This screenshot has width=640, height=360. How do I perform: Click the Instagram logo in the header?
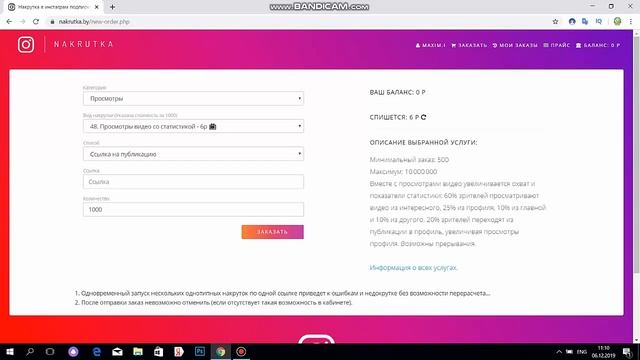(x=26, y=44)
